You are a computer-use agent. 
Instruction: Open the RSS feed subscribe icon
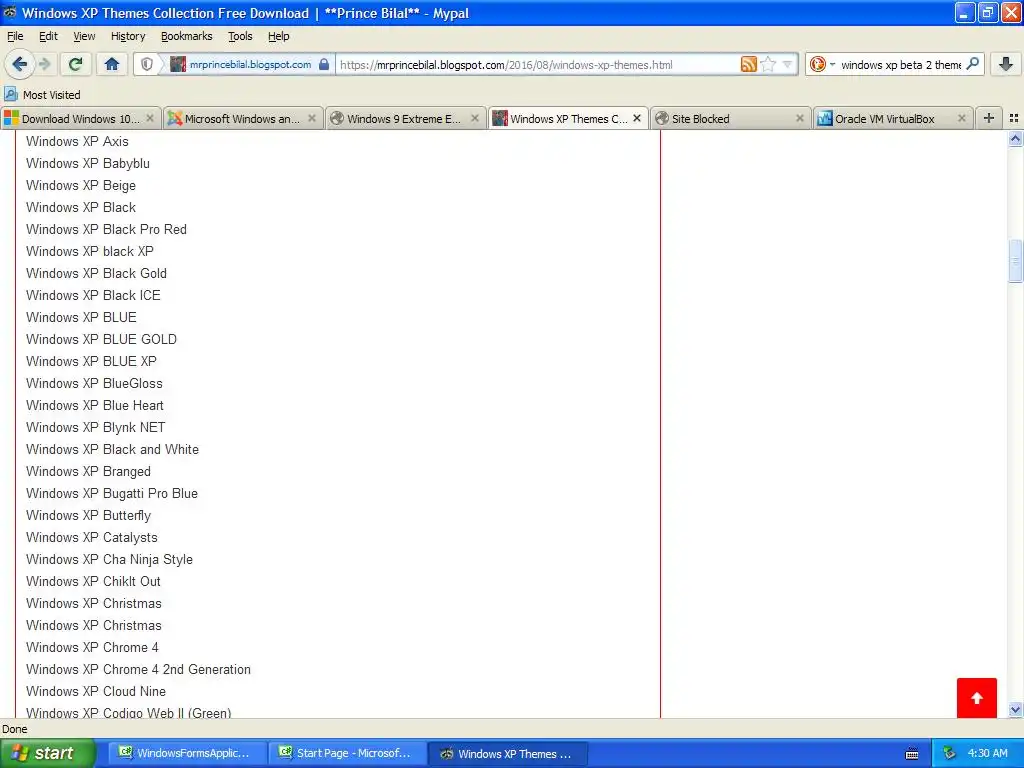click(748, 64)
